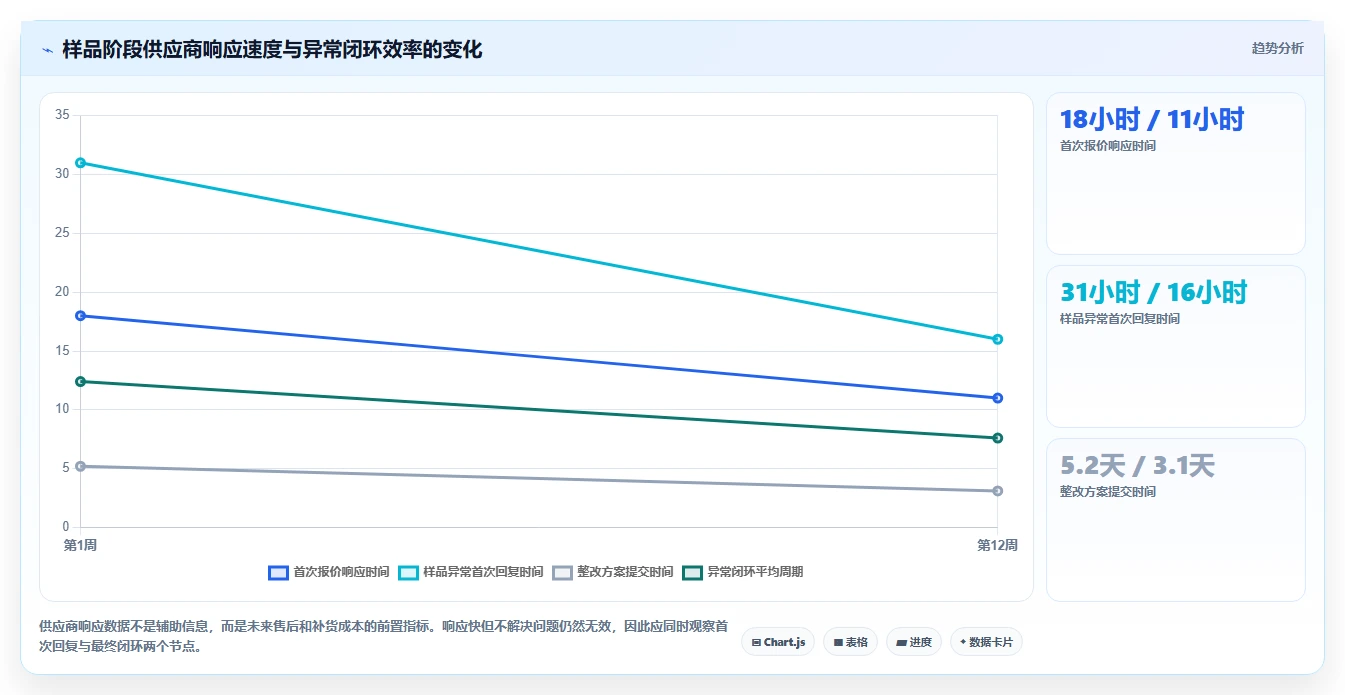Click the 首次报价响应时间 card caption
The height and width of the screenshot is (695, 1345).
pyautogui.click(x=1107, y=146)
